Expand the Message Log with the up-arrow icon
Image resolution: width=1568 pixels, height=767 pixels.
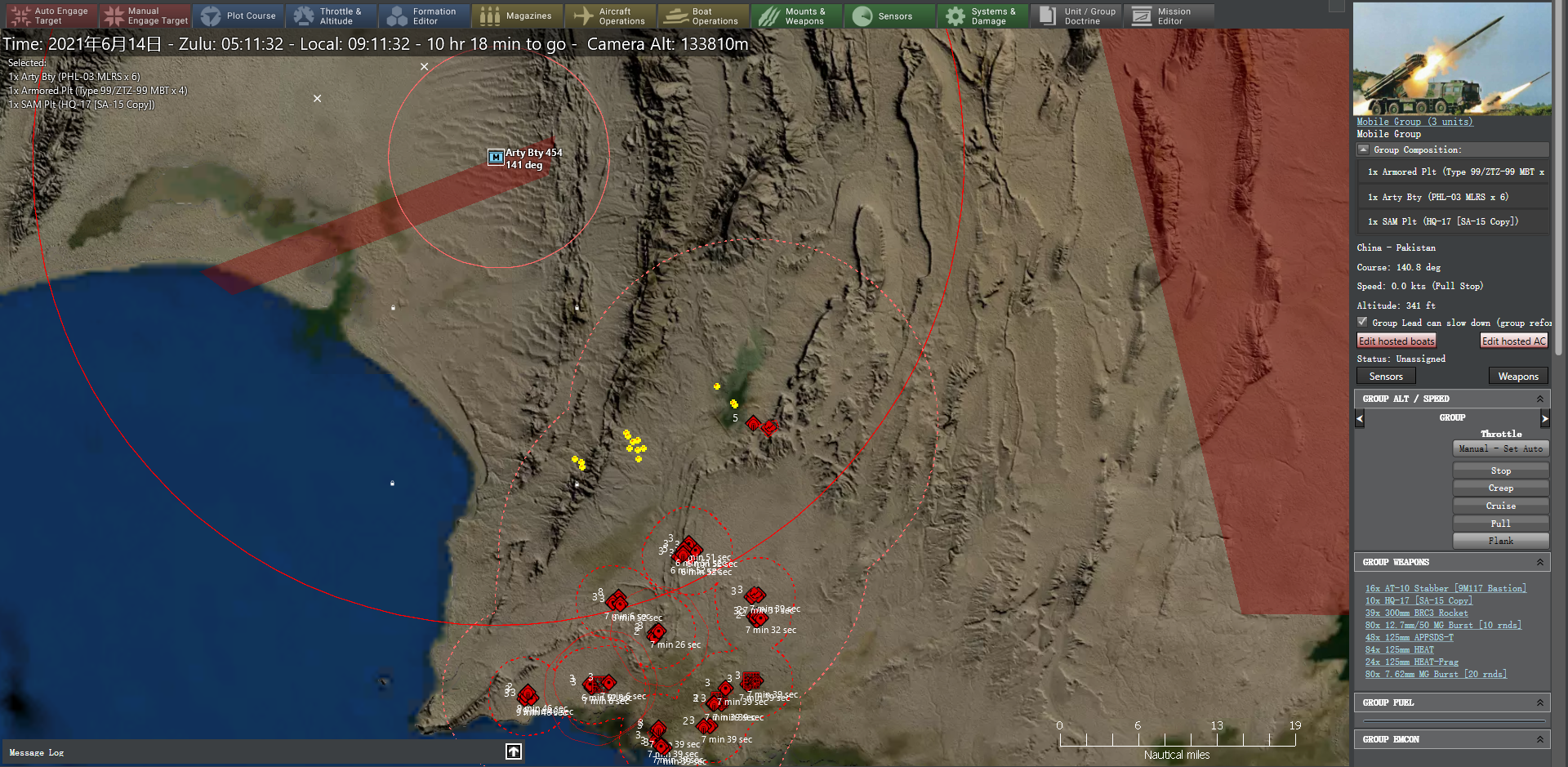(x=514, y=751)
